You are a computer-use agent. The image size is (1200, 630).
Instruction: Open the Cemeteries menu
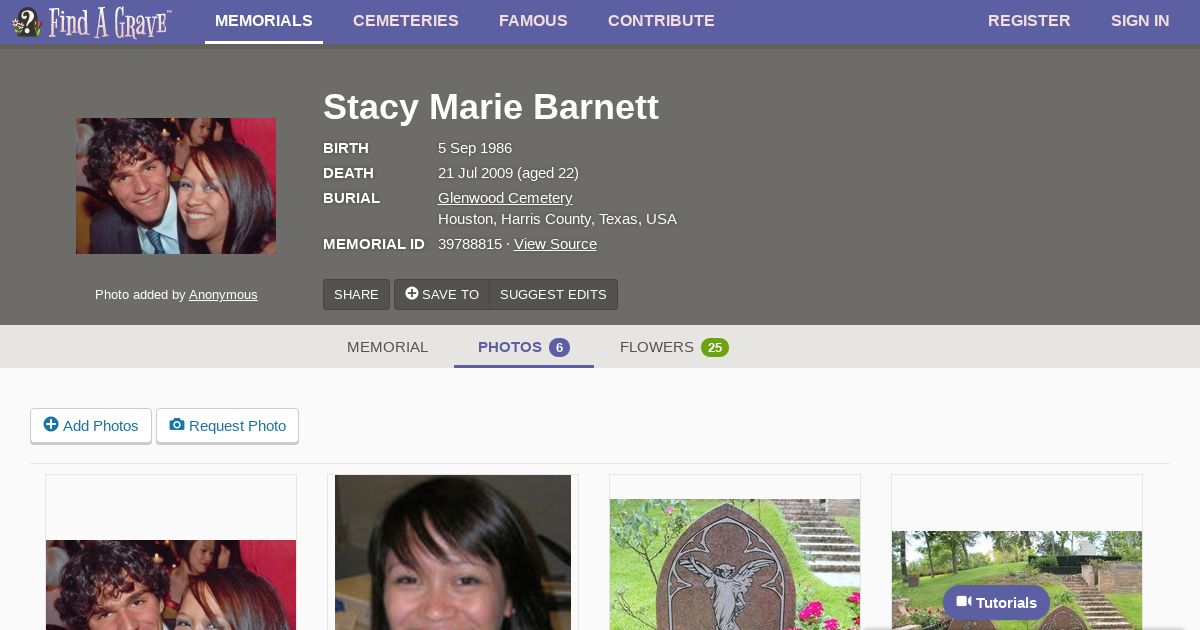pos(406,21)
